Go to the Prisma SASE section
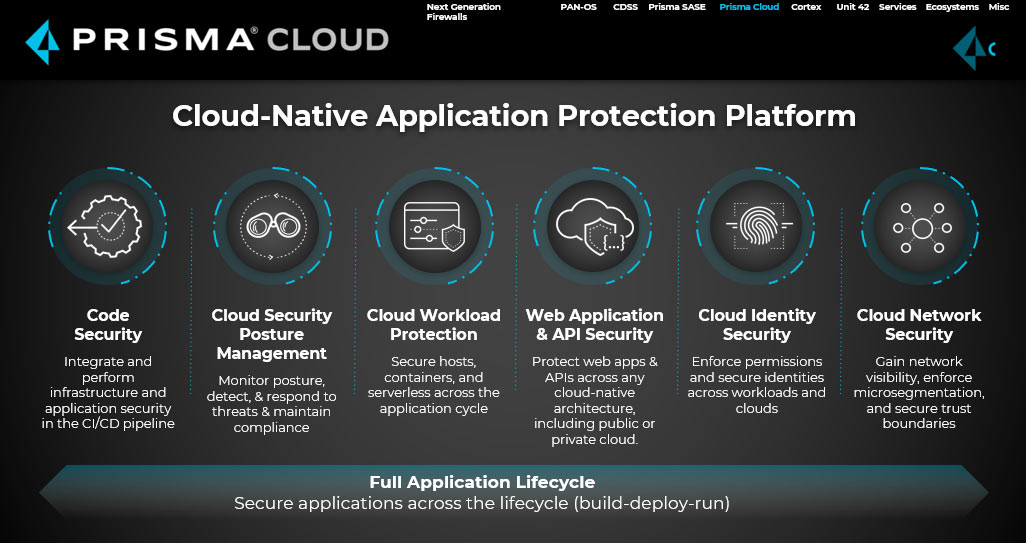 click(677, 7)
